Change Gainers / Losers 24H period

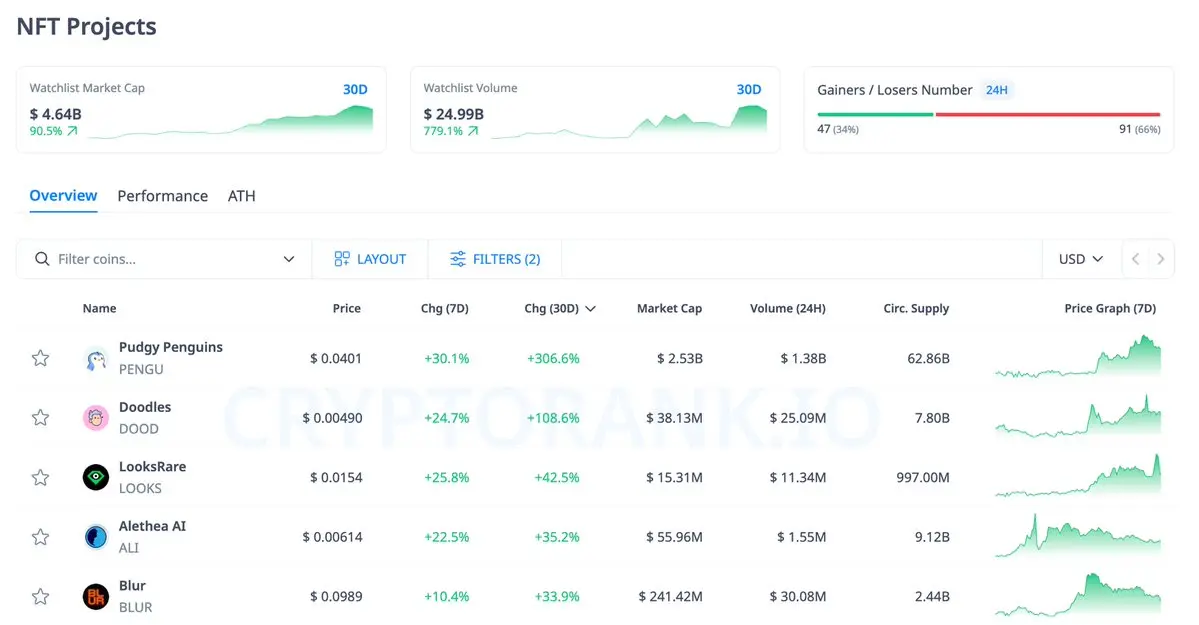(996, 90)
